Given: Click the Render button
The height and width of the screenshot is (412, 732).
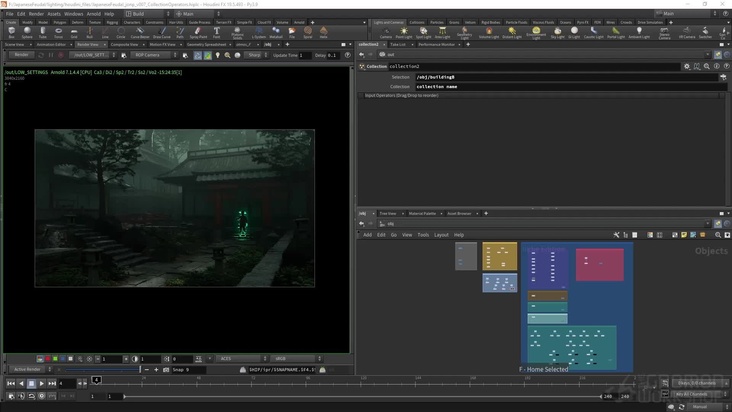Looking at the screenshot, I should pos(21,55).
